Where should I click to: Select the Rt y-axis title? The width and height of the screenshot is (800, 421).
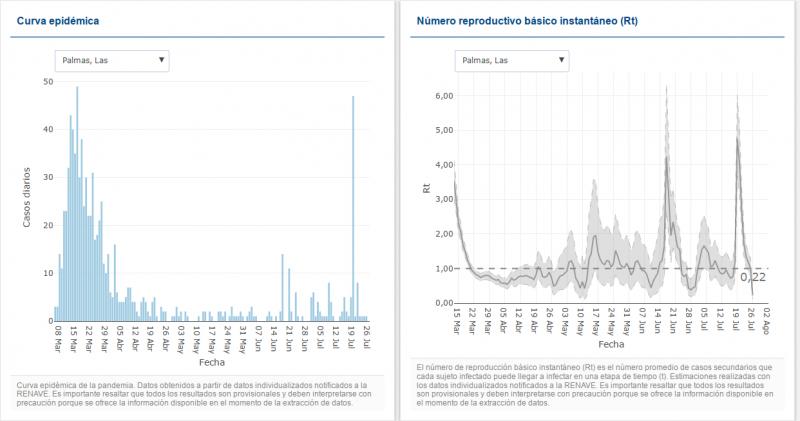coord(427,188)
